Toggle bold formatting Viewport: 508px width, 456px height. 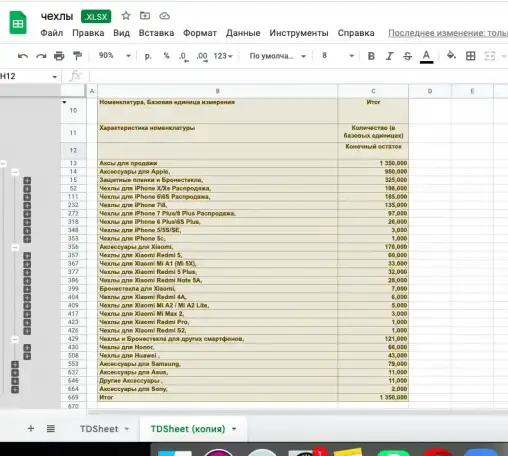point(371,56)
